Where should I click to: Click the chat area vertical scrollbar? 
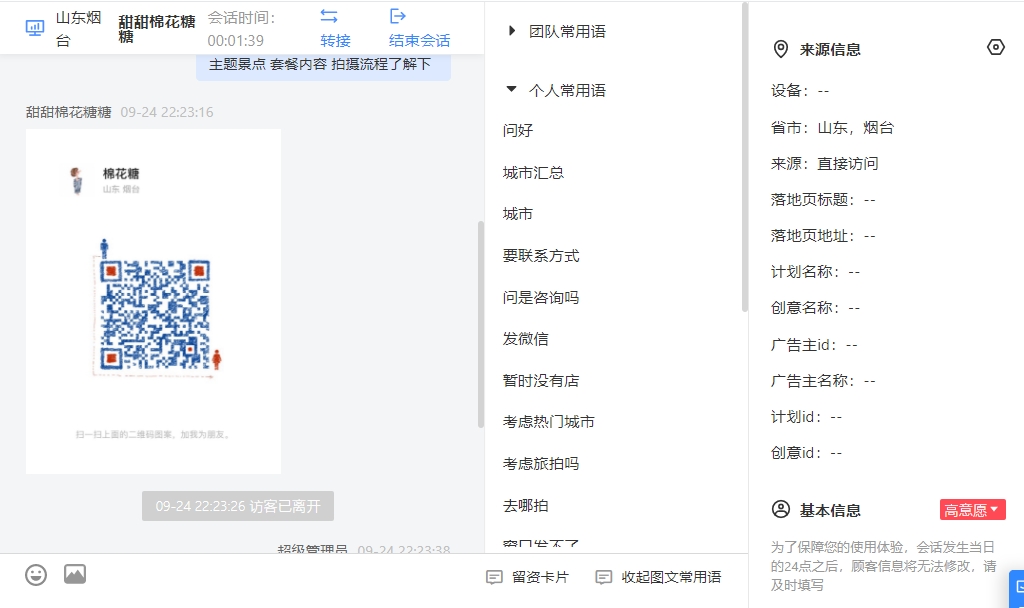pyautogui.click(x=481, y=325)
